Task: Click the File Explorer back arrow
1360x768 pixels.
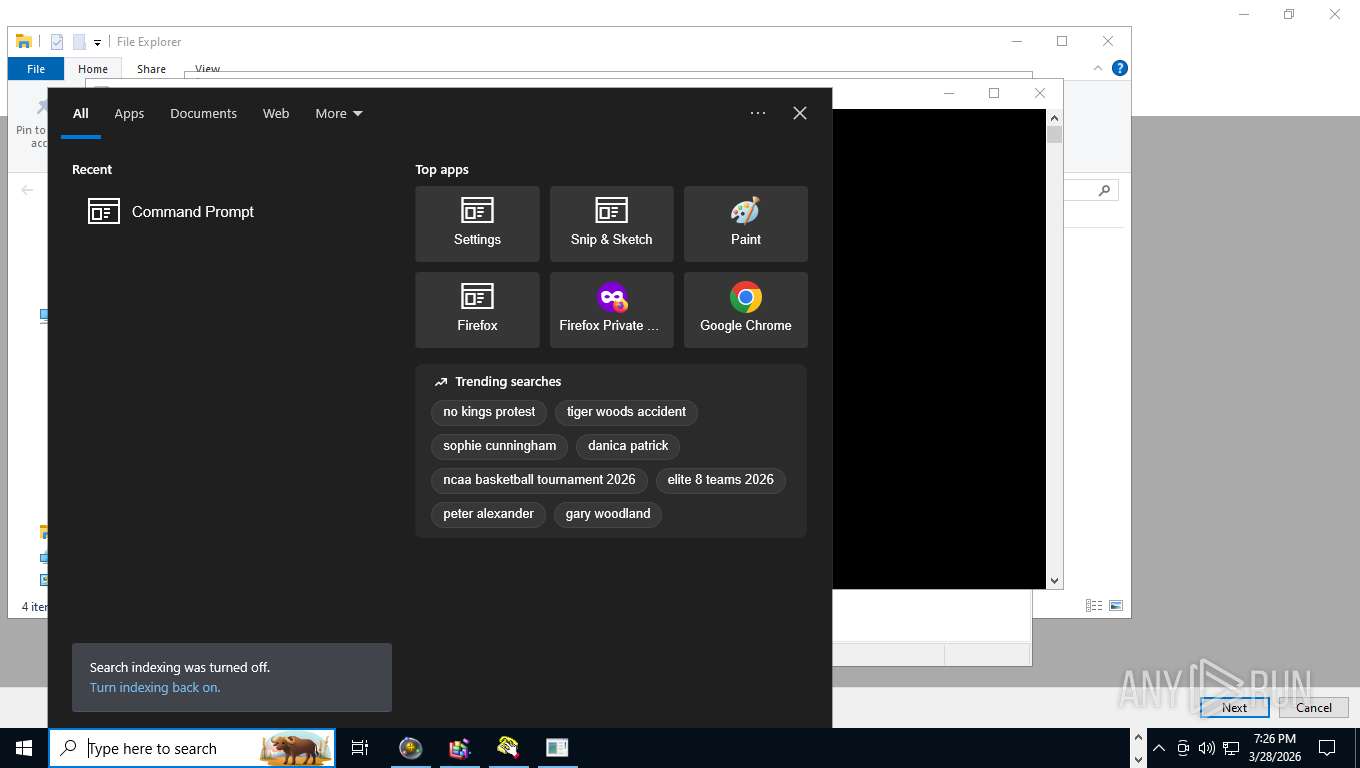Action: click(x=28, y=190)
